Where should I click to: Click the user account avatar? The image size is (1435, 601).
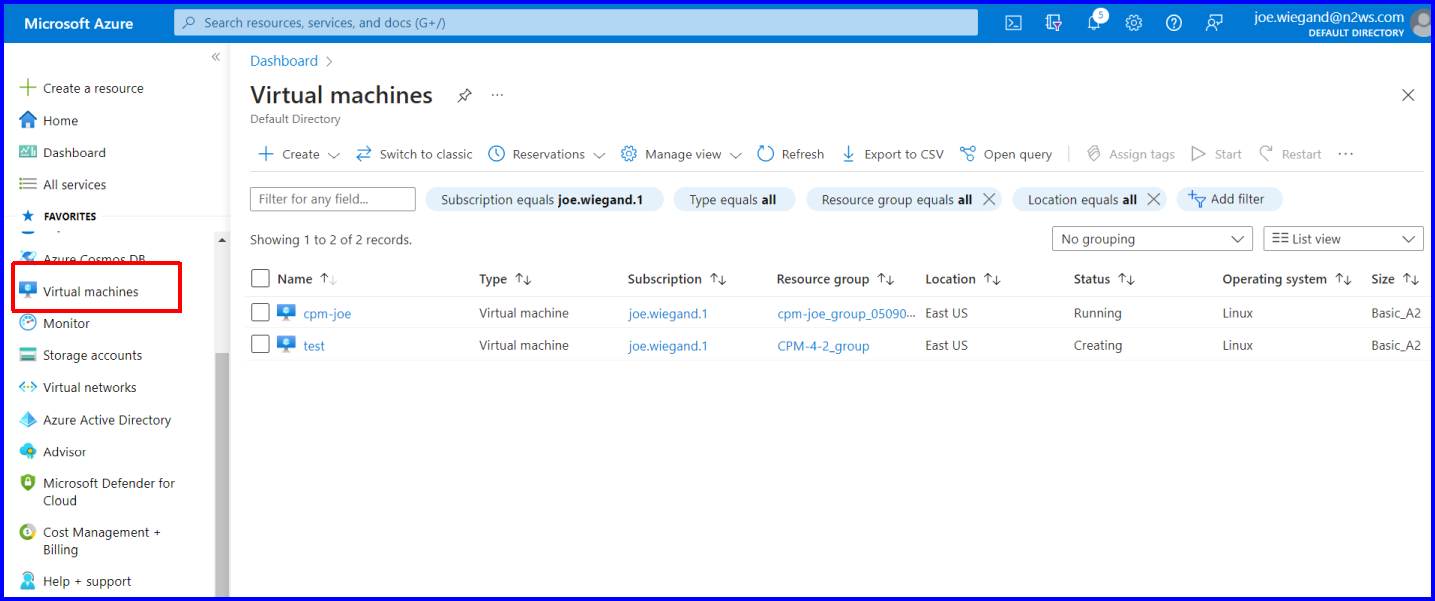(x=1422, y=23)
